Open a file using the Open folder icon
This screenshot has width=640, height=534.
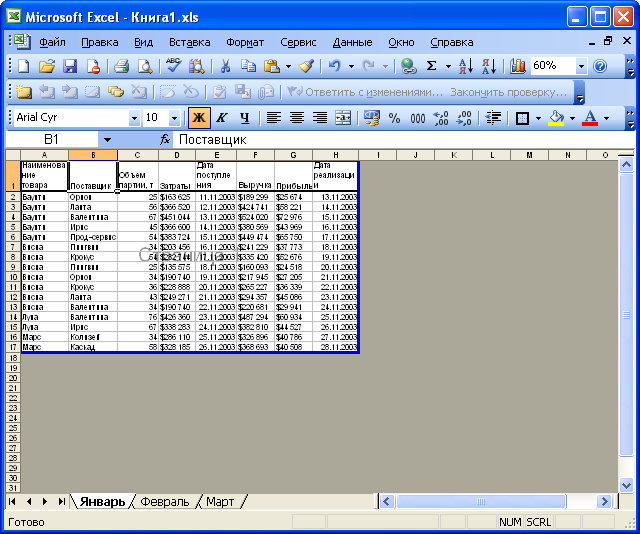(x=47, y=66)
